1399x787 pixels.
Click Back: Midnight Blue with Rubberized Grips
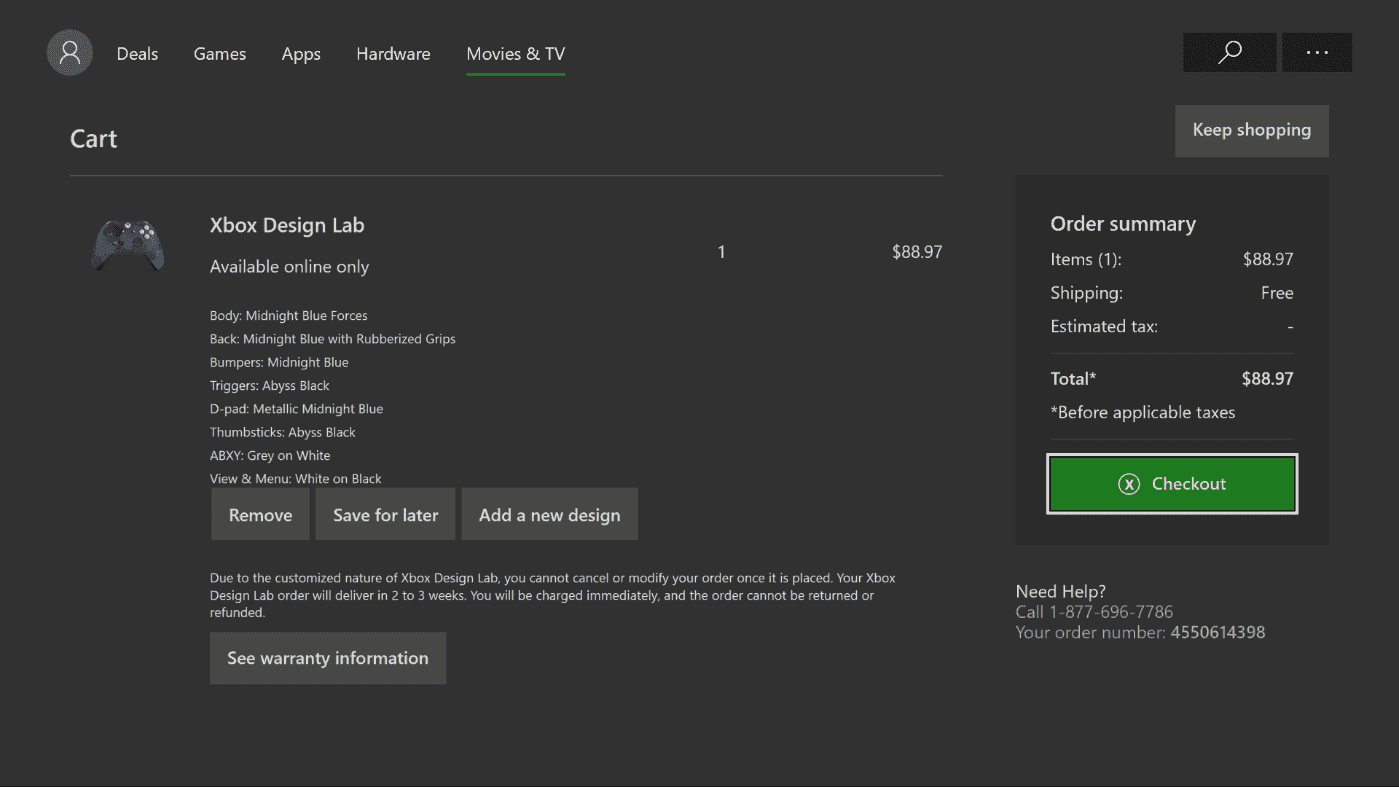pyautogui.click(x=333, y=339)
